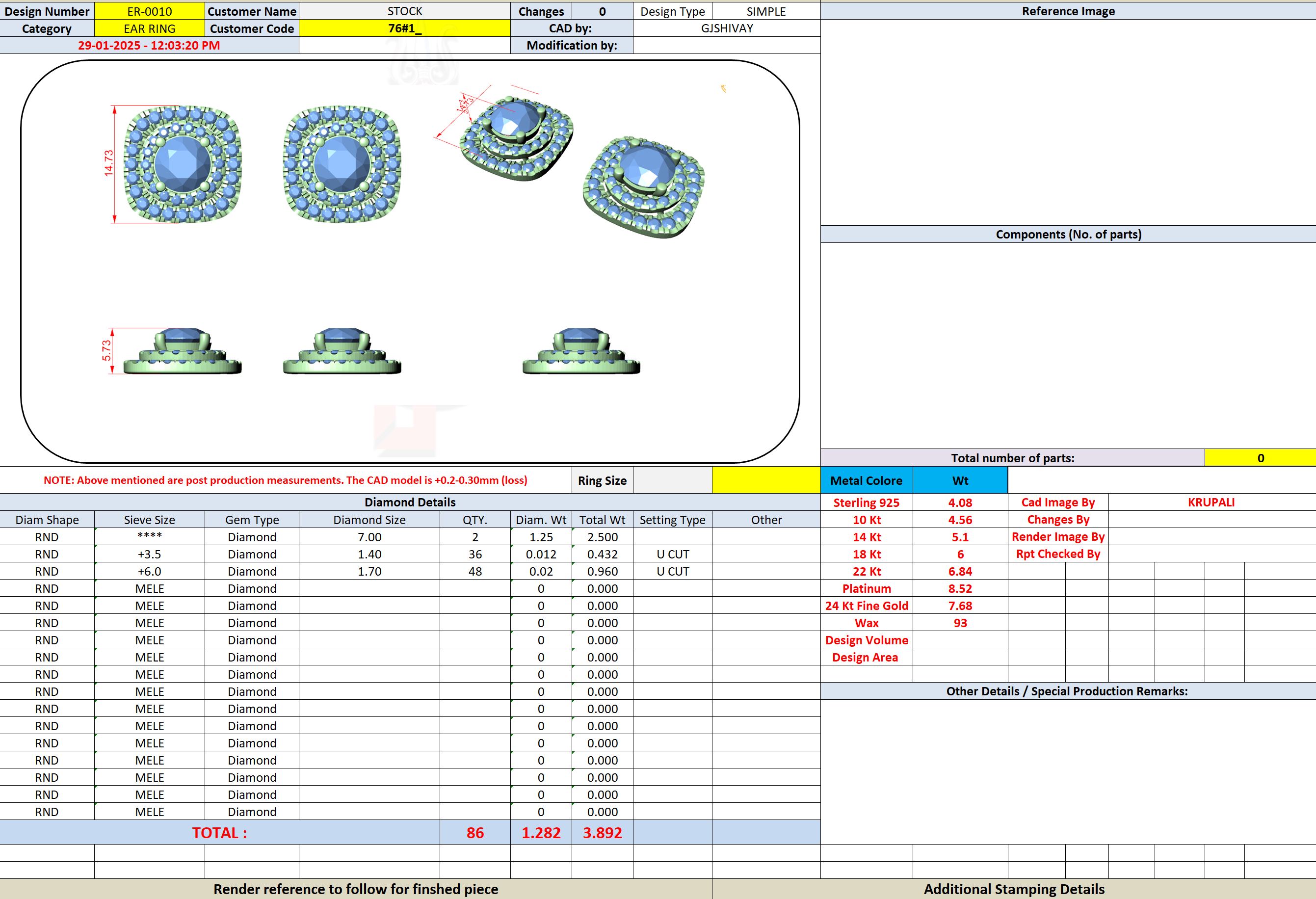This screenshot has height=899, width=1316.
Task: Select the 29-01-2025 date and time cell
Action: 149,45
